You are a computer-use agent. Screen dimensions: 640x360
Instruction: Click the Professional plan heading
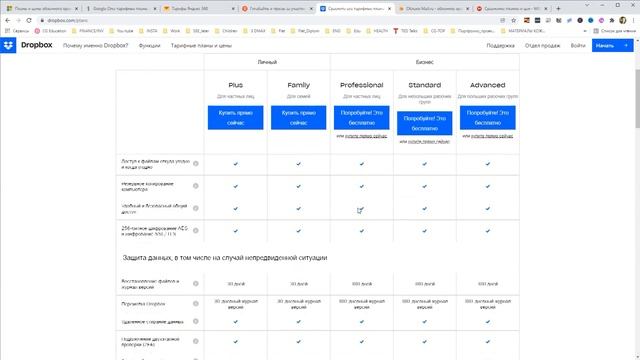click(362, 85)
